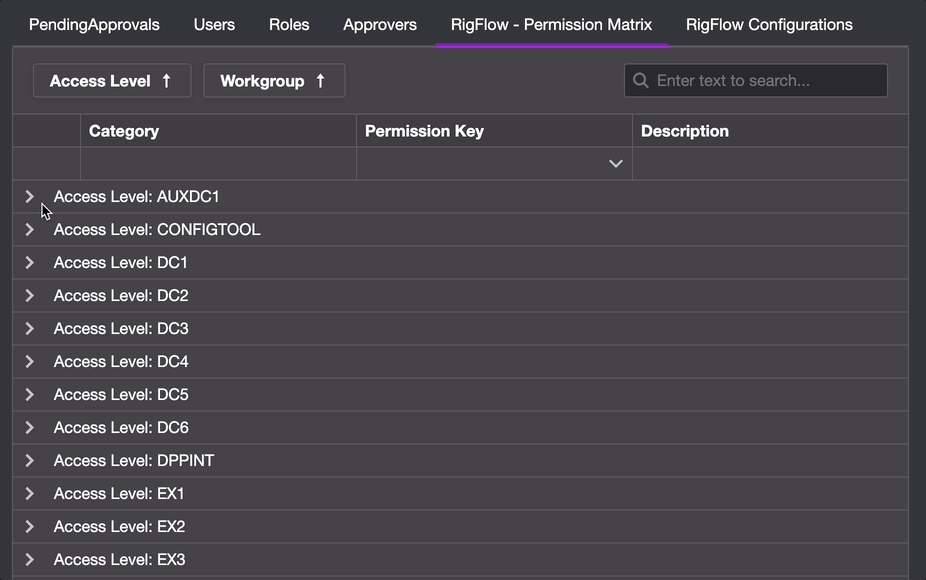
Task: Switch to the PendingApprovals tab
Action: coord(93,24)
